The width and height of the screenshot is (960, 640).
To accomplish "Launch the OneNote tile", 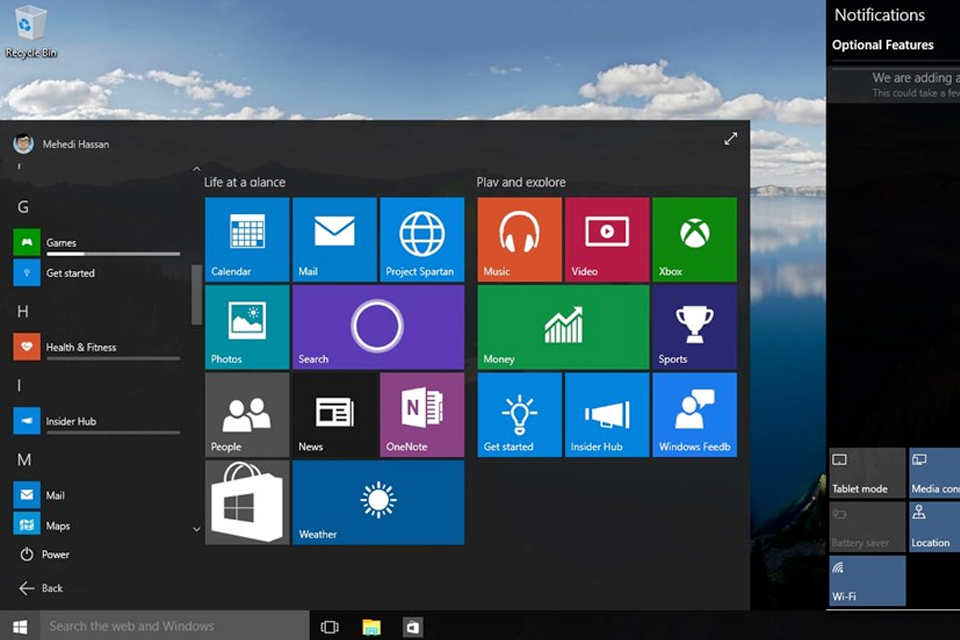I will (422, 415).
